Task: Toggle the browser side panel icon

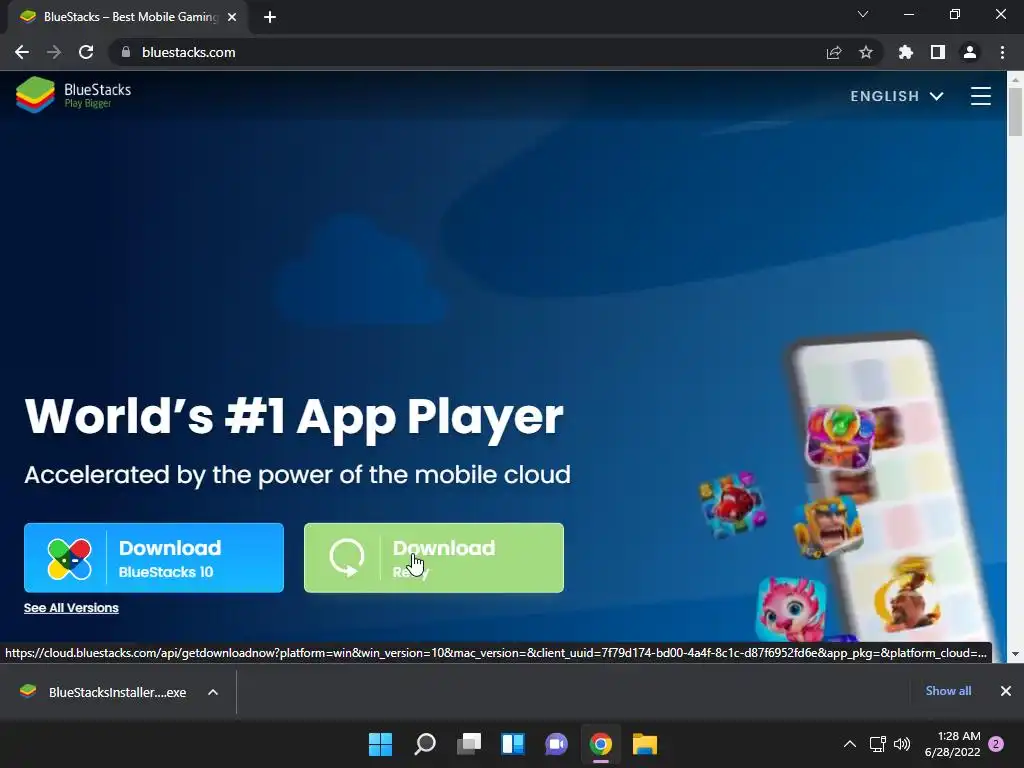Action: tap(938, 52)
